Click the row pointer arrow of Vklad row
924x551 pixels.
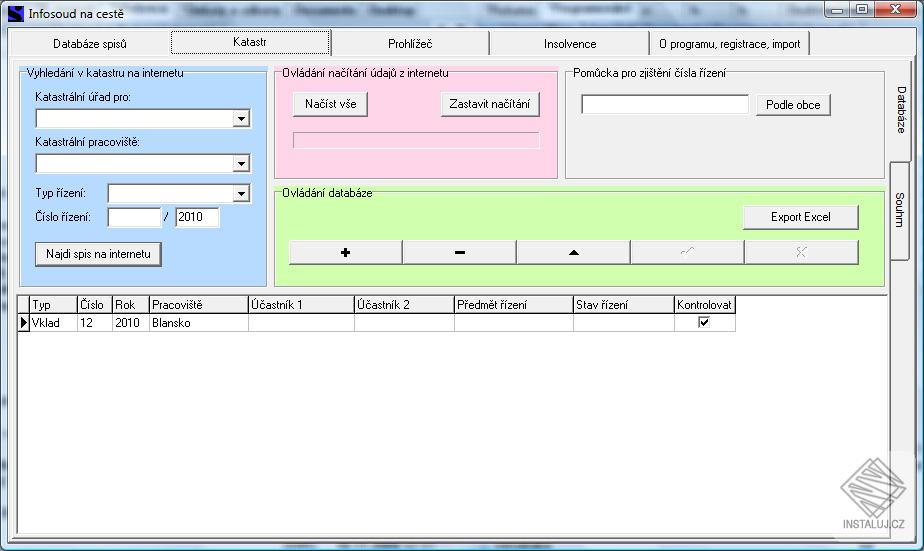click(x=24, y=322)
